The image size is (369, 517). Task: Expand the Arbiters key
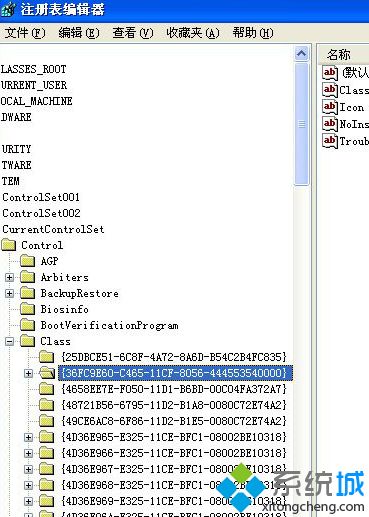[10, 277]
